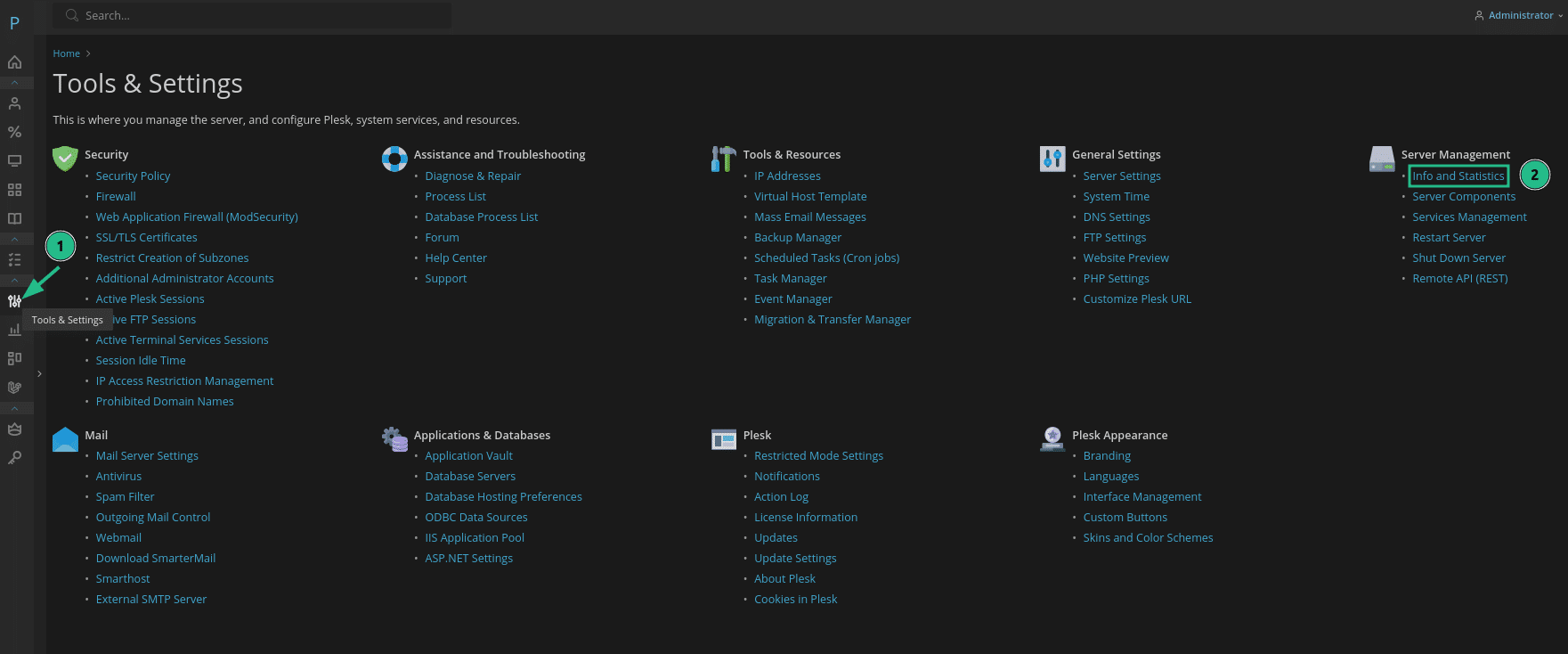Image resolution: width=1568 pixels, height=654 pixels.
Task: Click the Plesk section window icon
Action: [723, 439]
